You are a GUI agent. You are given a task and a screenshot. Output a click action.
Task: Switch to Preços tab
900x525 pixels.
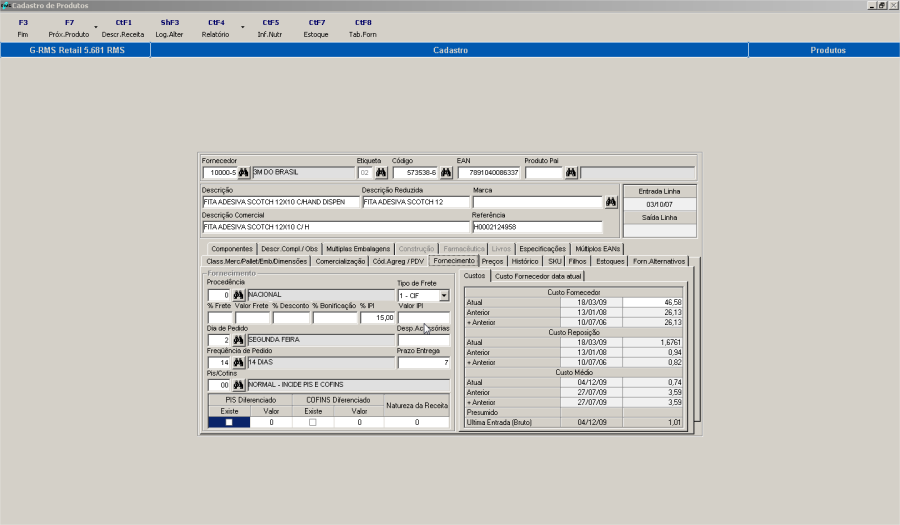pos(492,261)
